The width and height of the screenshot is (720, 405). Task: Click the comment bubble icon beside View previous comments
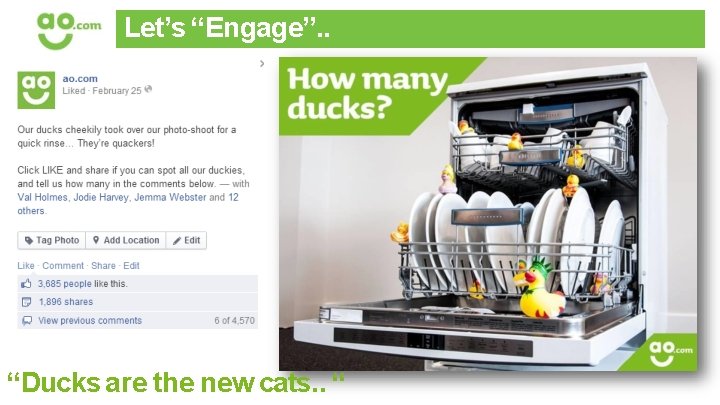pyautogui.click(x=27, y=321)
